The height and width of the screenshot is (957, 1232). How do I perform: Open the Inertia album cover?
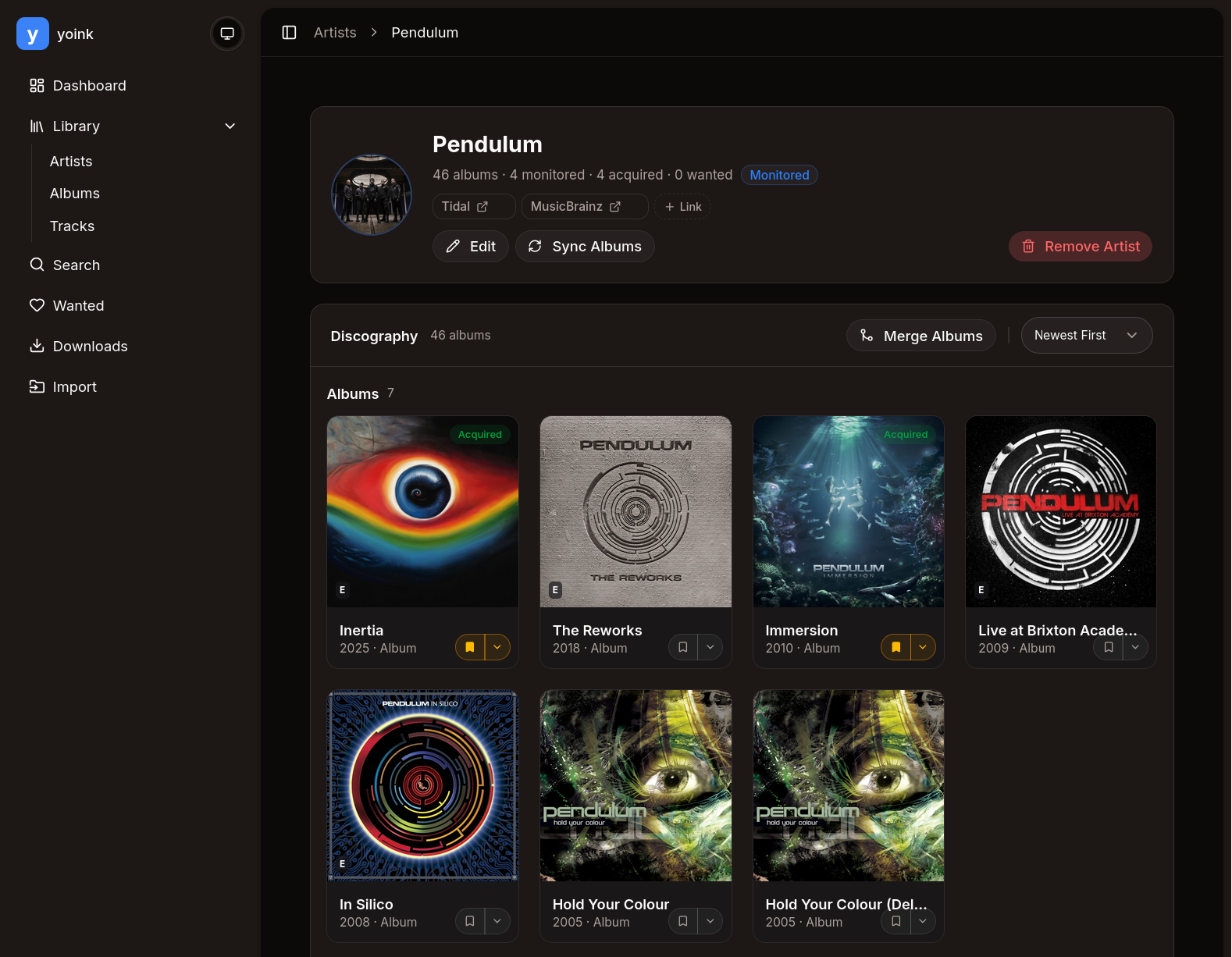click(423, 511)
